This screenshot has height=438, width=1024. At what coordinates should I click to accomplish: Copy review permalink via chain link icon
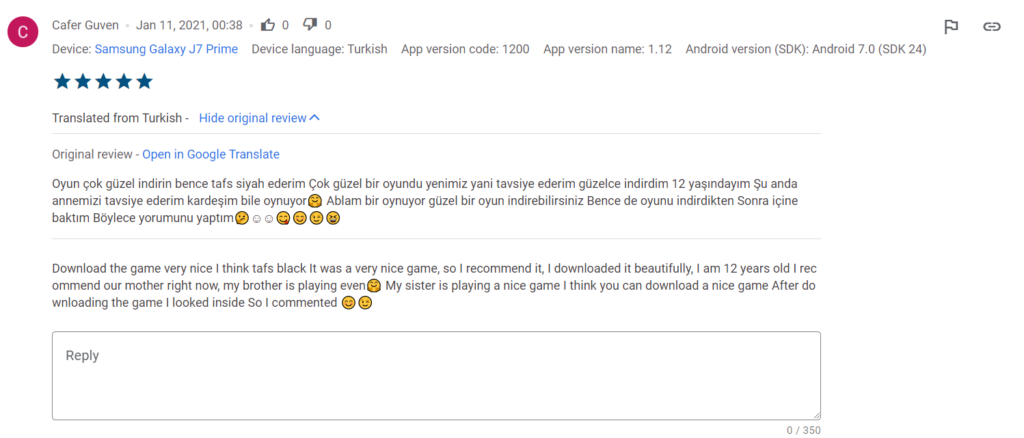(991, 27)
